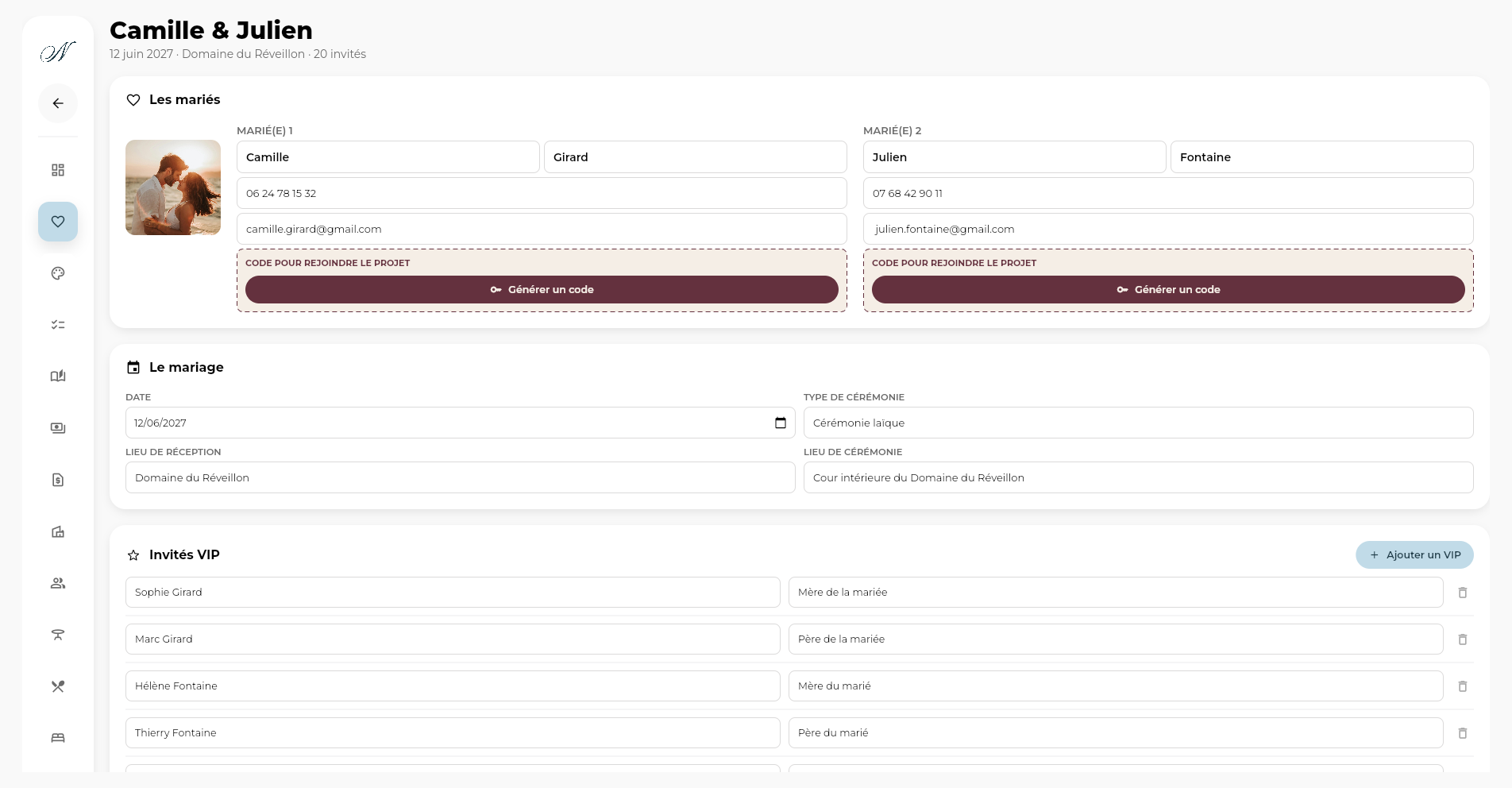Click the Ajouter un VIP button
Viewport: 1512px width, 788px height.
click(1414, 555)
